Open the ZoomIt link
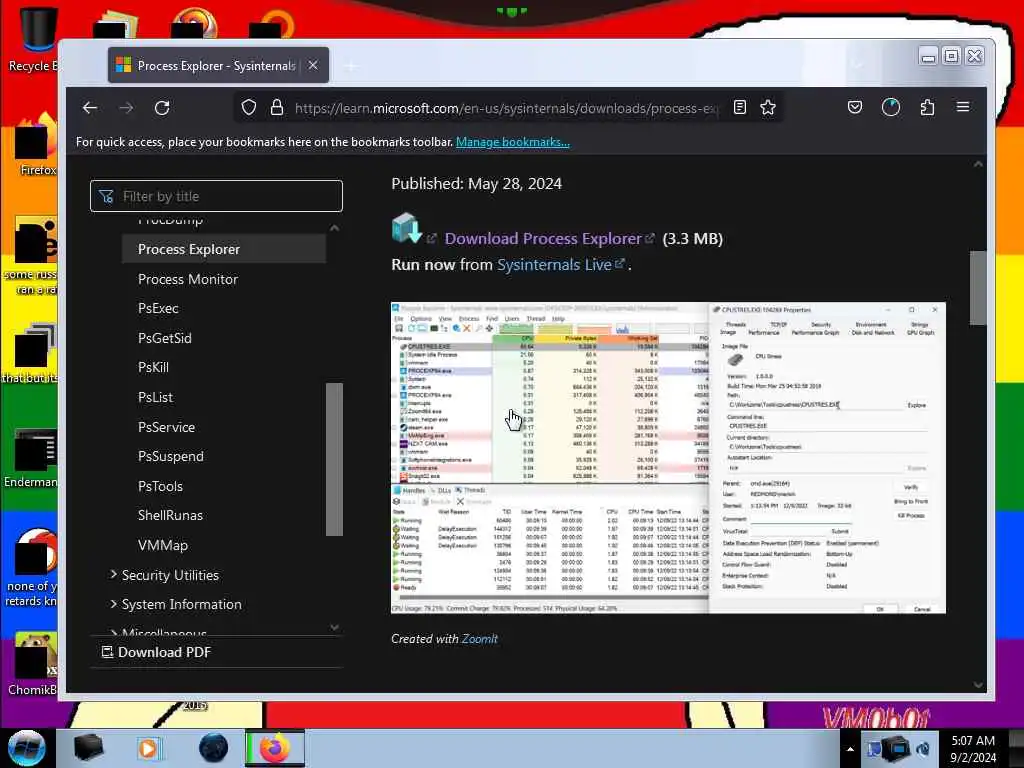This screenshot has width=1024, height=768. point(479,639)
